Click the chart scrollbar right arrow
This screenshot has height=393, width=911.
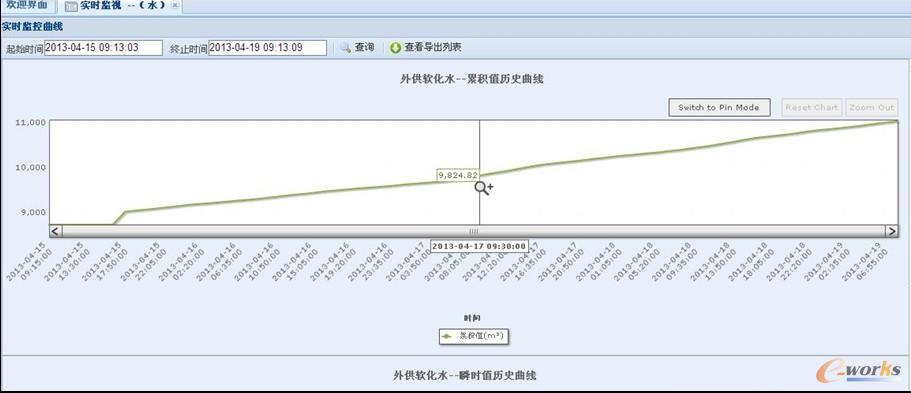[892, 231]
